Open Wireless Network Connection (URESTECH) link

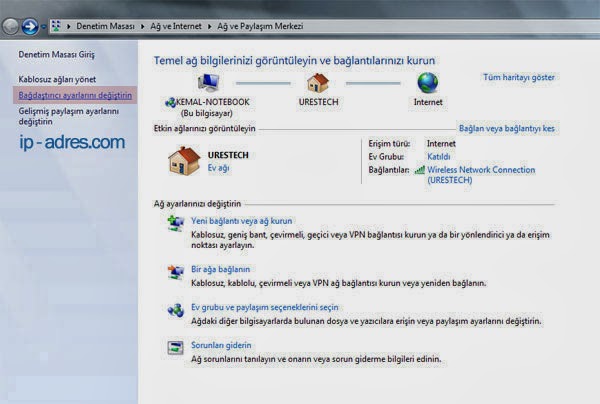pos(481,175)
